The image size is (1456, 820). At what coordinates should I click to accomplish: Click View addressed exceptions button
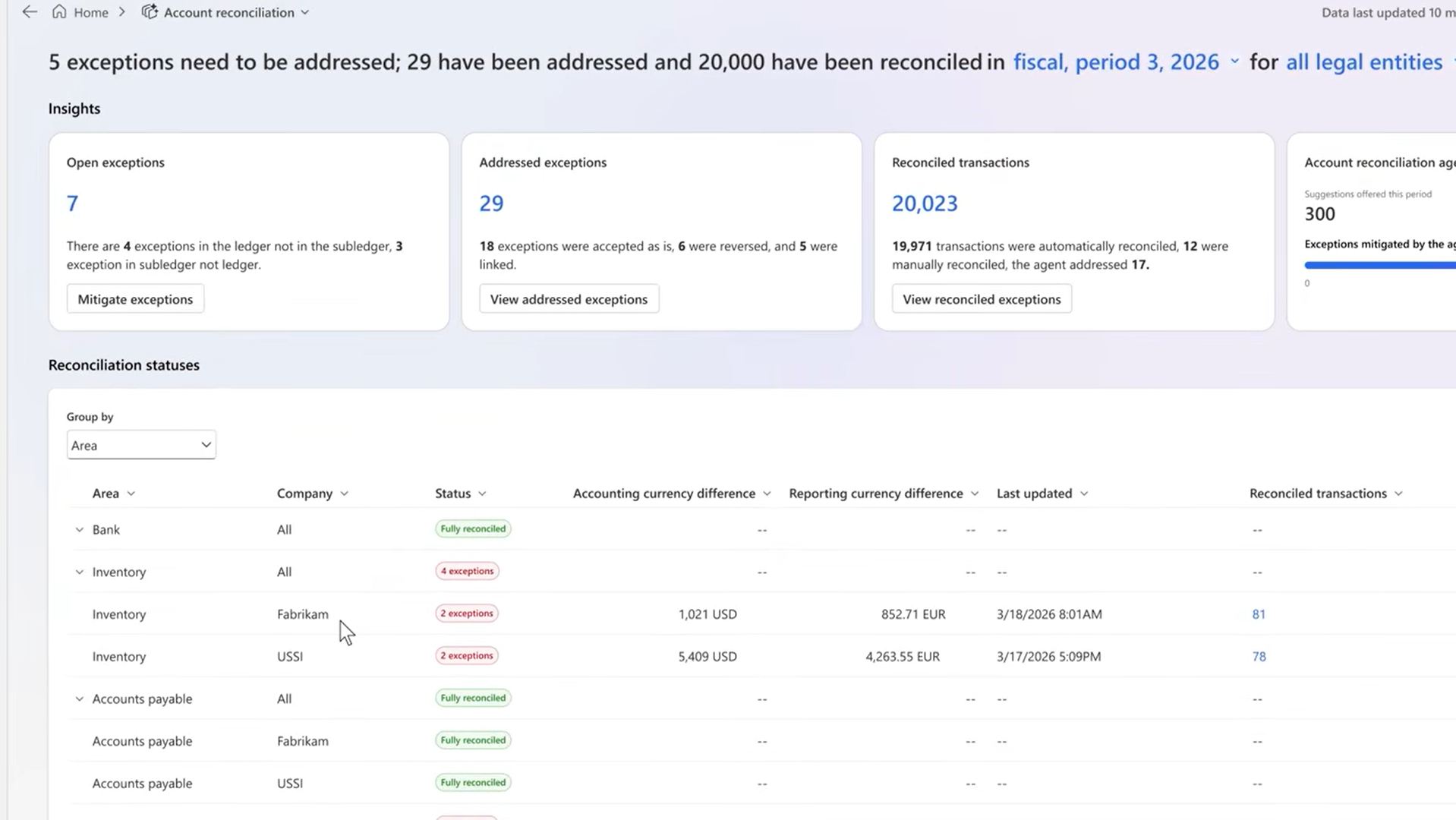click(x=569, y=299)
